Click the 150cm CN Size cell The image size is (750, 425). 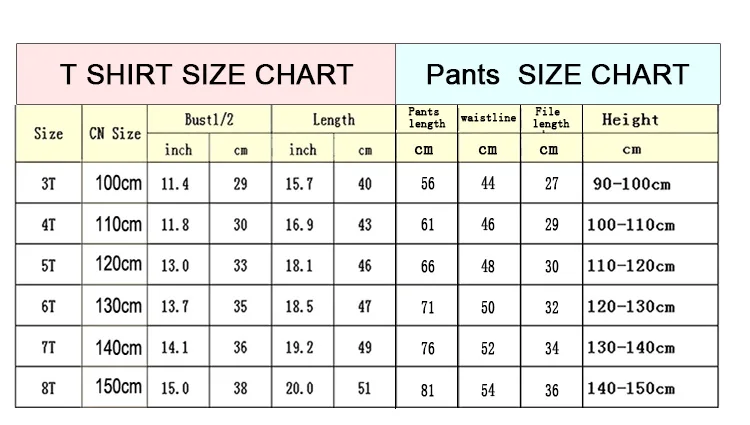tap(115, 388)
